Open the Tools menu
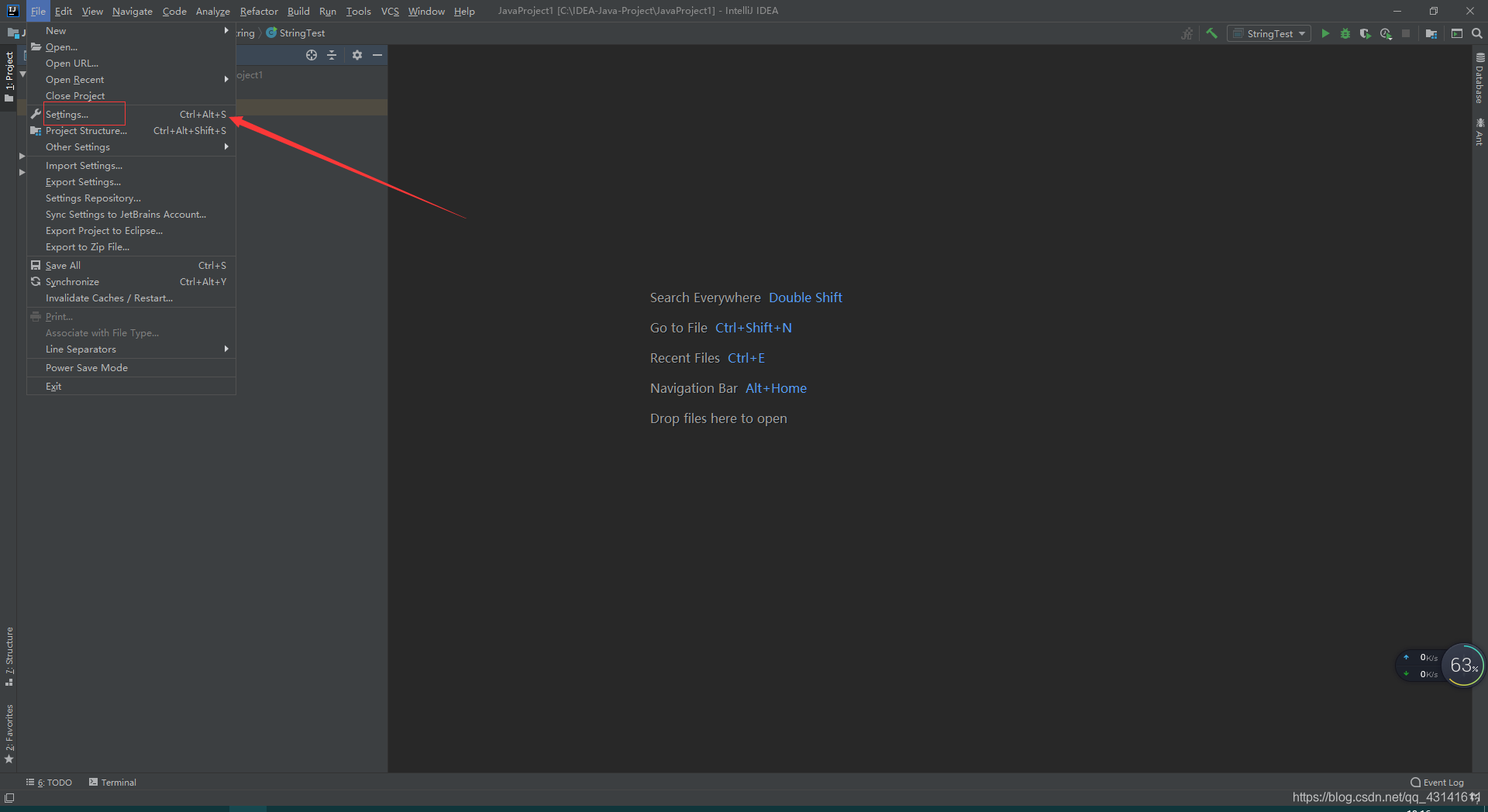This screenshot has width=1488, height=812. (x=358, y=11)
